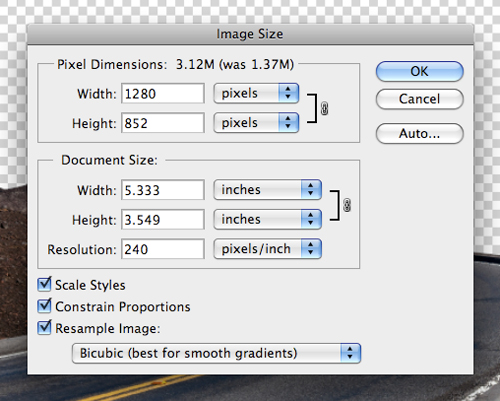Open the Bicubic resample method dropdown

(216, 353)
